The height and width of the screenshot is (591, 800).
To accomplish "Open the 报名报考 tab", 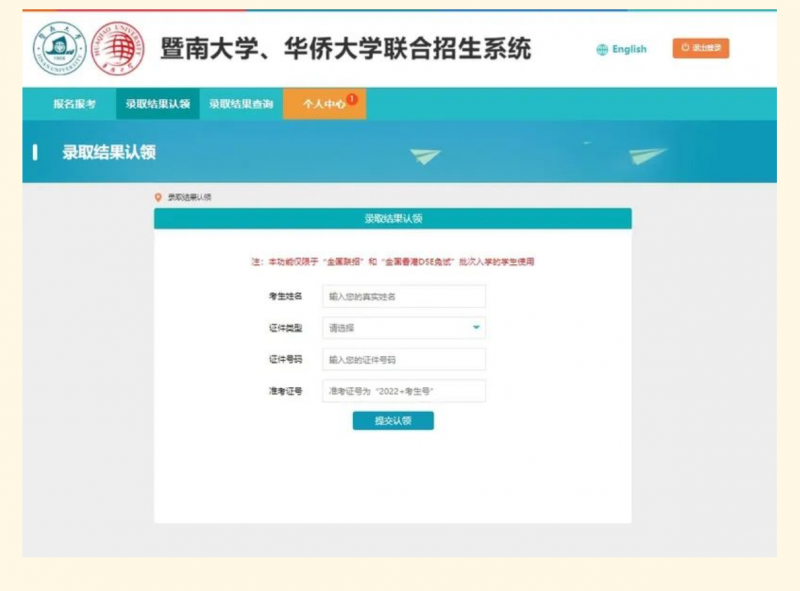I will (74, 104).
